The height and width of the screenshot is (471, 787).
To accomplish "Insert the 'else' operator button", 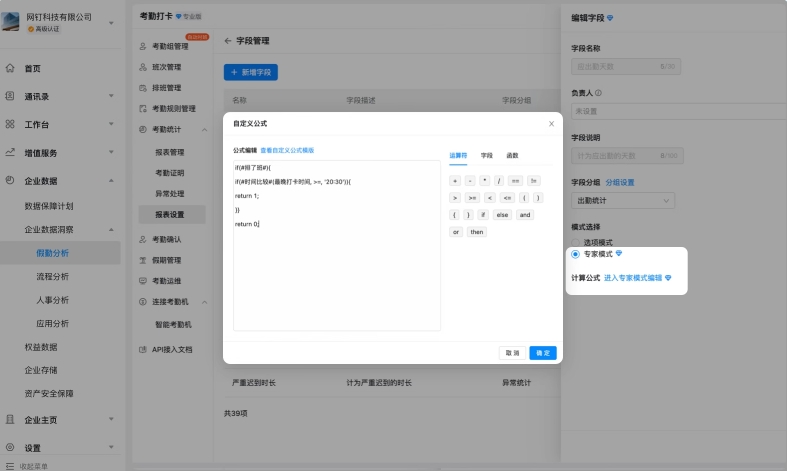I will (501, 215).
